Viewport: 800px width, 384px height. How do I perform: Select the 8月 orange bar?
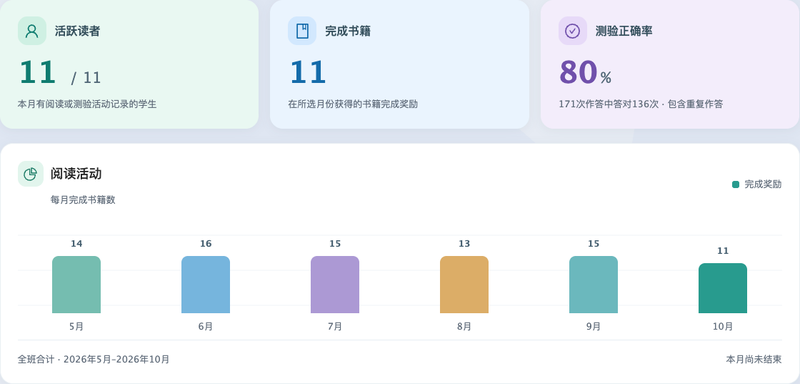click(x=464, y=285)
